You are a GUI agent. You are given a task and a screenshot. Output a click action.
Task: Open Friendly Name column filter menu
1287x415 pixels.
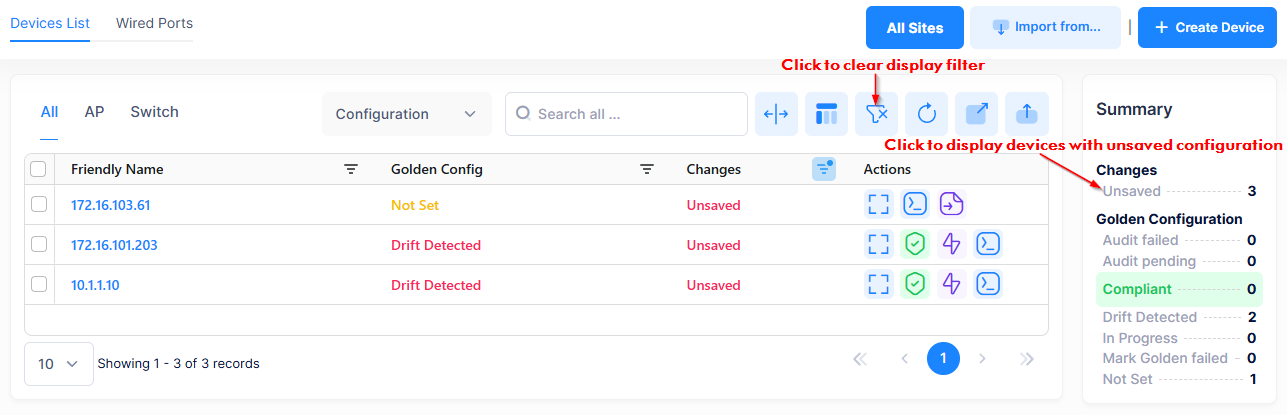tap(351, 170)
